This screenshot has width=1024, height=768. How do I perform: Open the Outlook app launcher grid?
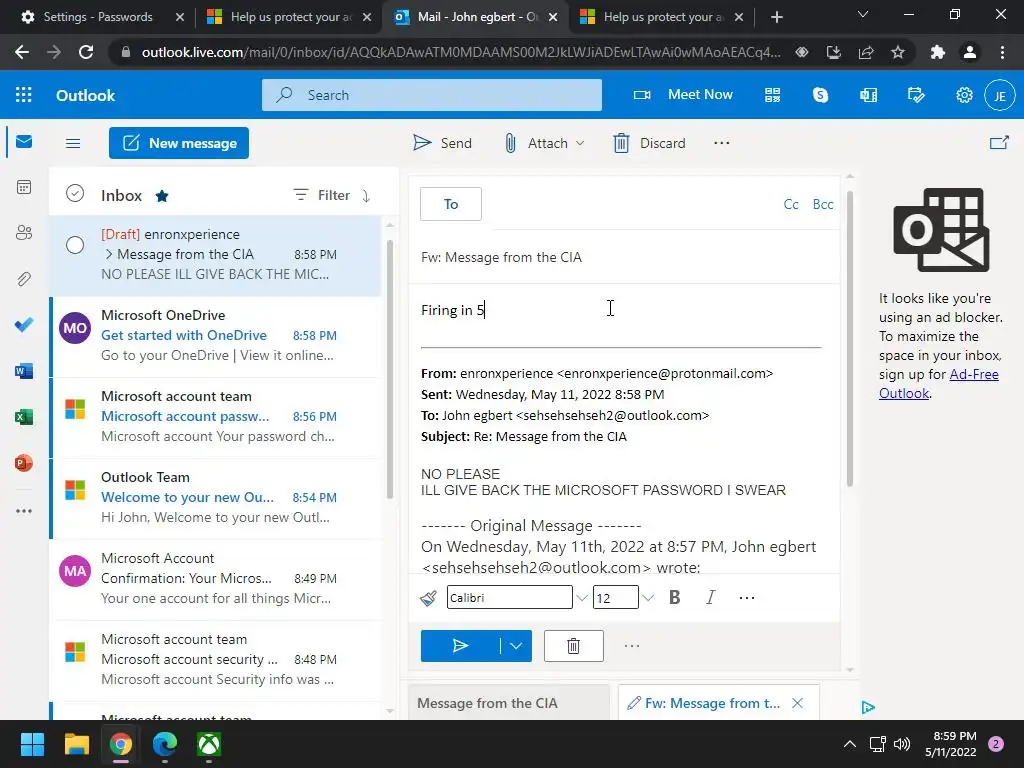pyautogui.click(x=24, y=95)
